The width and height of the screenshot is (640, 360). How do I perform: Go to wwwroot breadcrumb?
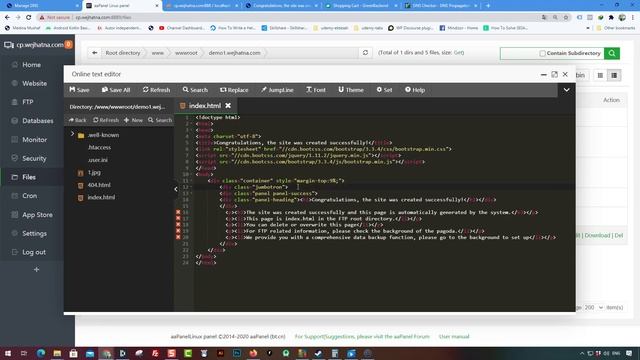(186, 53)
